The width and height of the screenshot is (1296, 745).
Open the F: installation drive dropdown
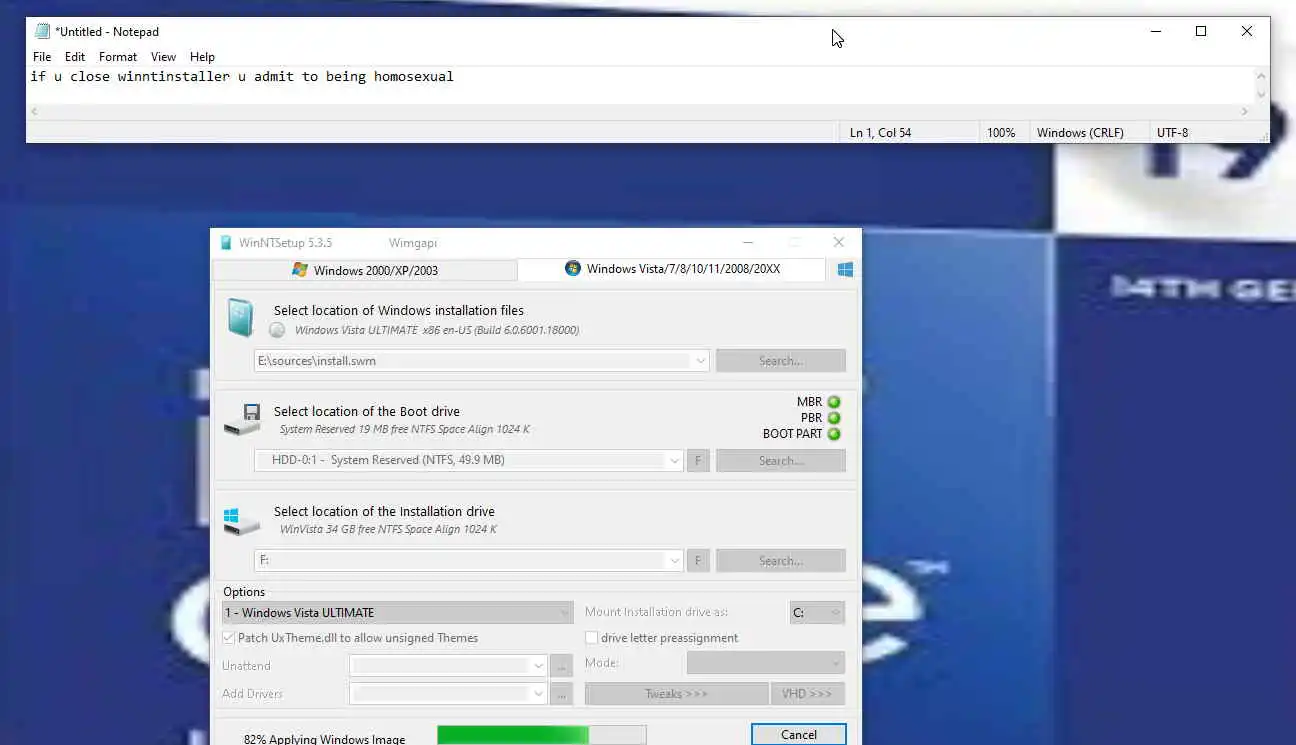click(674, 561)
